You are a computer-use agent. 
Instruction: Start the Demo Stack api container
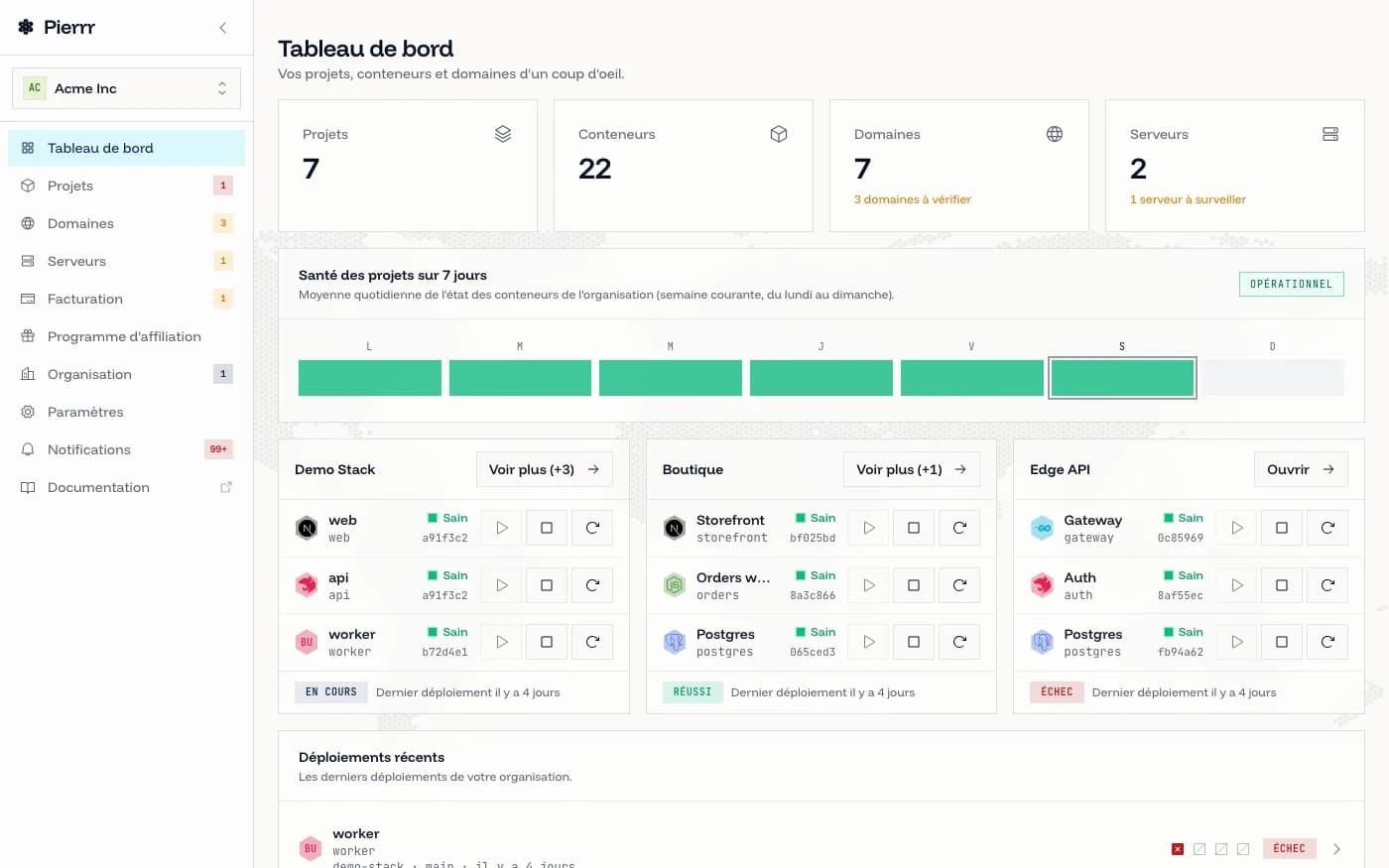(x=502, y=585)
